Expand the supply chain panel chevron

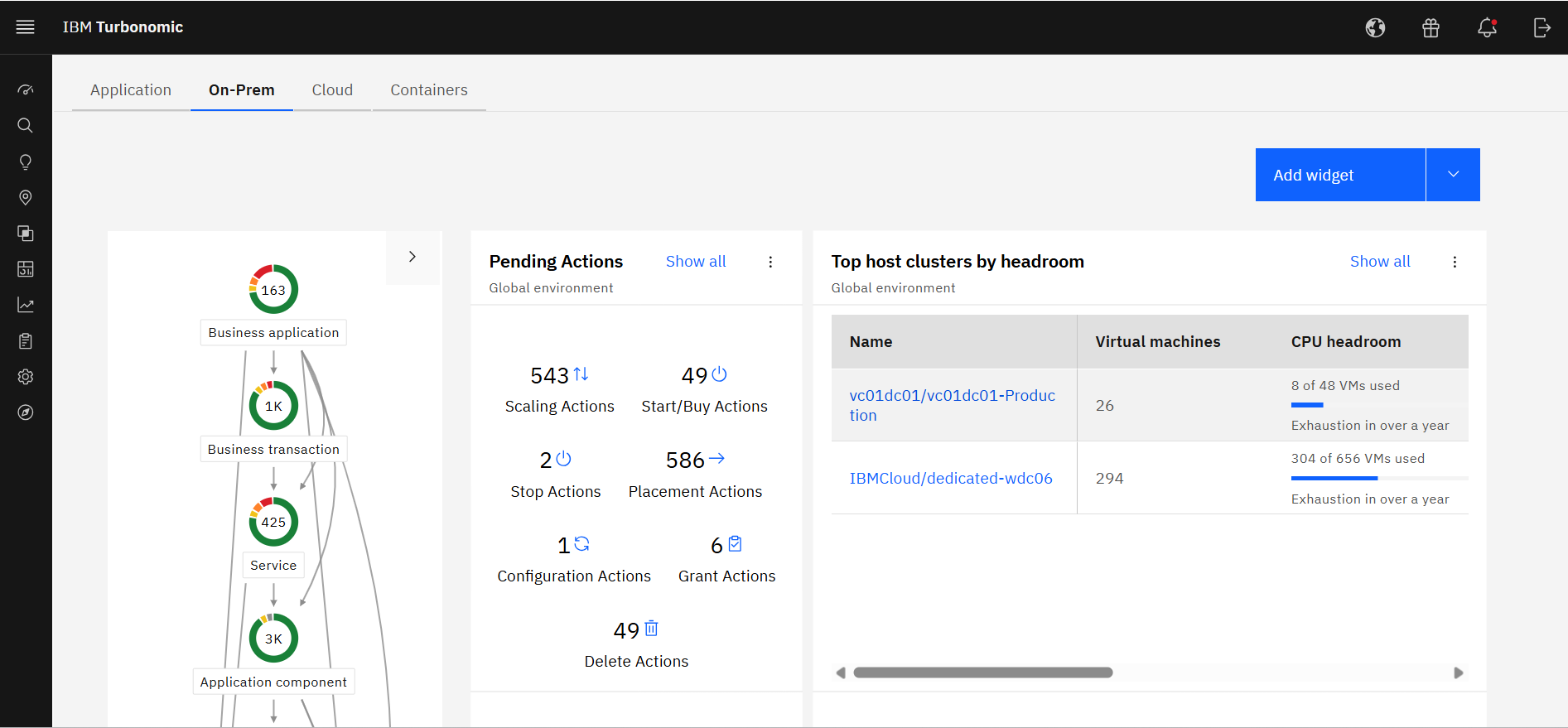(x=413, y=257)
